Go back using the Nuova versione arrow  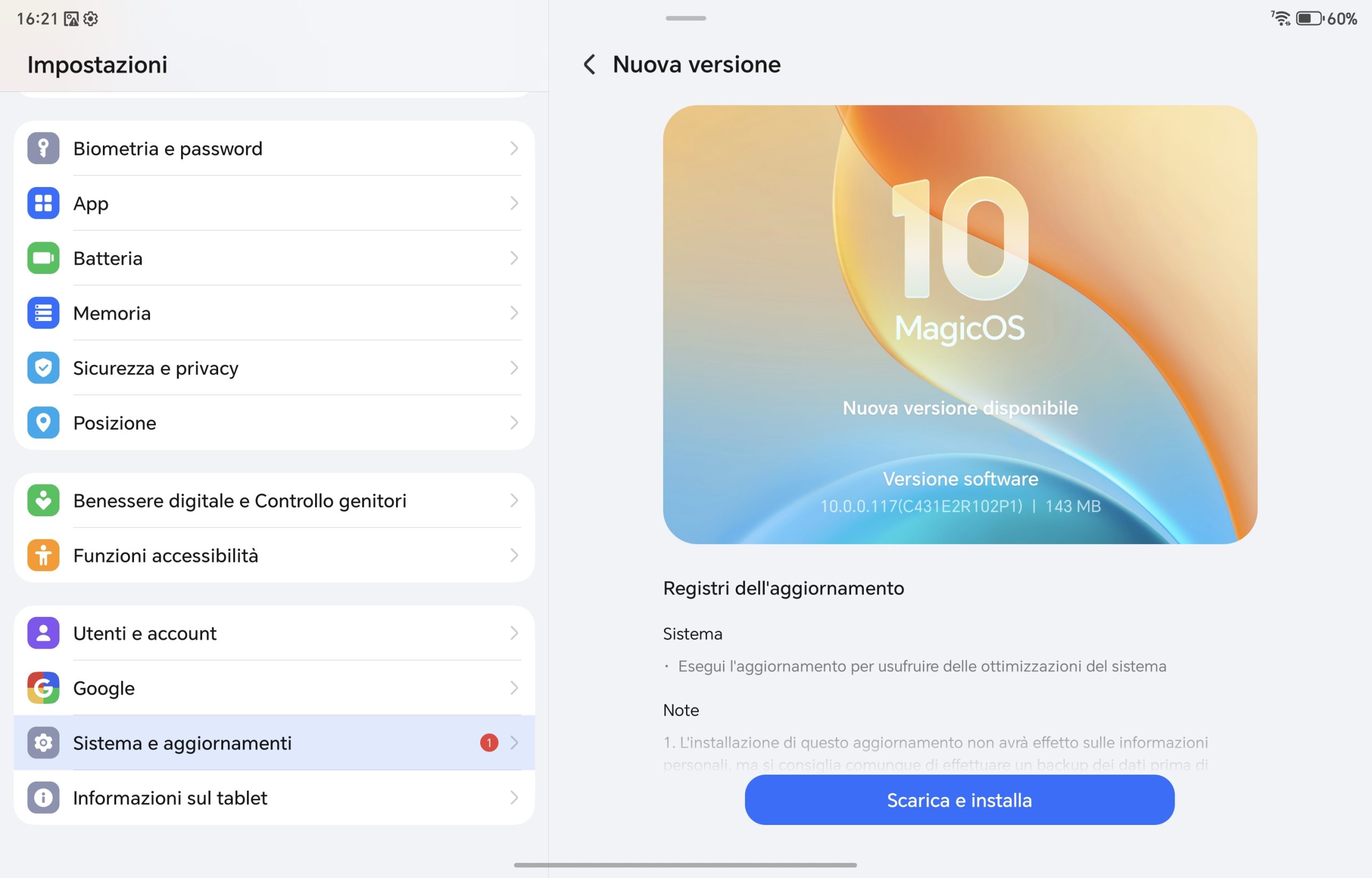pos(590,64)
